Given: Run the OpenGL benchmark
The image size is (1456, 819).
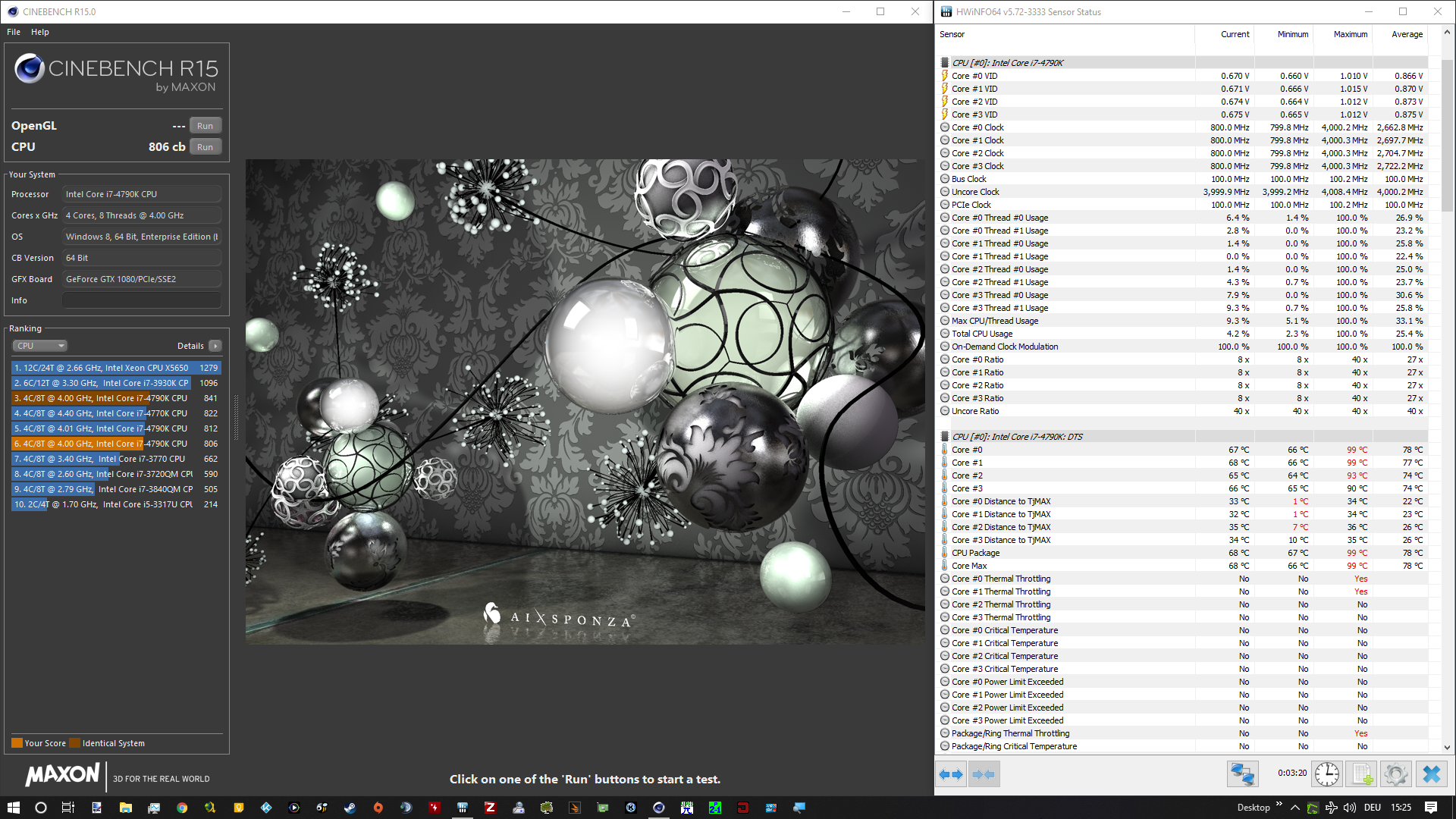Looking at the screenshot, I should [205, 126].
